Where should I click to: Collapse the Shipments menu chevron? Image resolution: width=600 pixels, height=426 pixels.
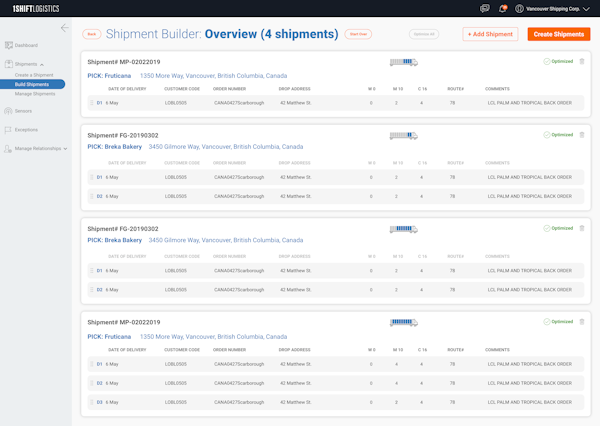pyautogui.click(x=42, y=65)
